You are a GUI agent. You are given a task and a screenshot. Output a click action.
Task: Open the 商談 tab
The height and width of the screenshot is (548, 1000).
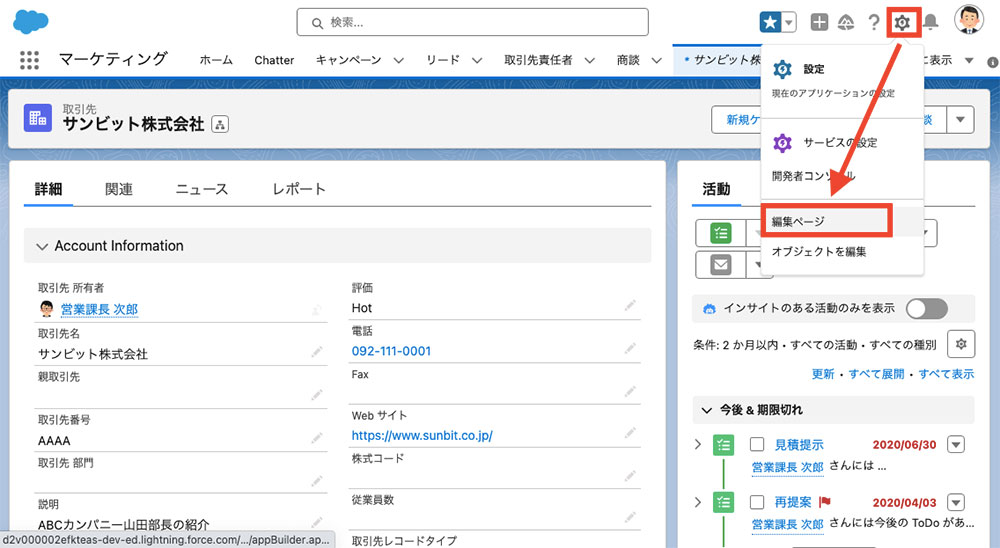(628, 60)
